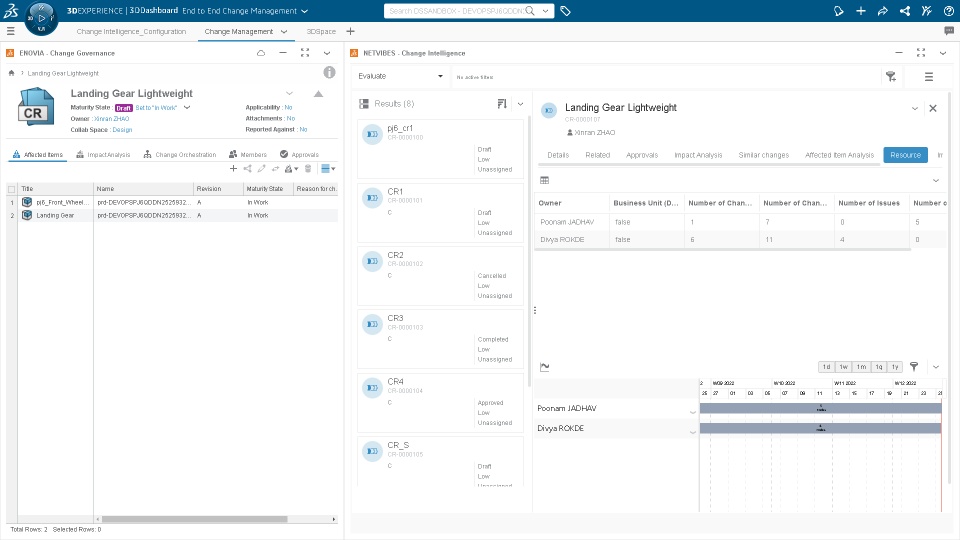Open owner Xinran ZHAO link
Image resolution: width=960 pixels, height=540 pixels.
point(111,119)
